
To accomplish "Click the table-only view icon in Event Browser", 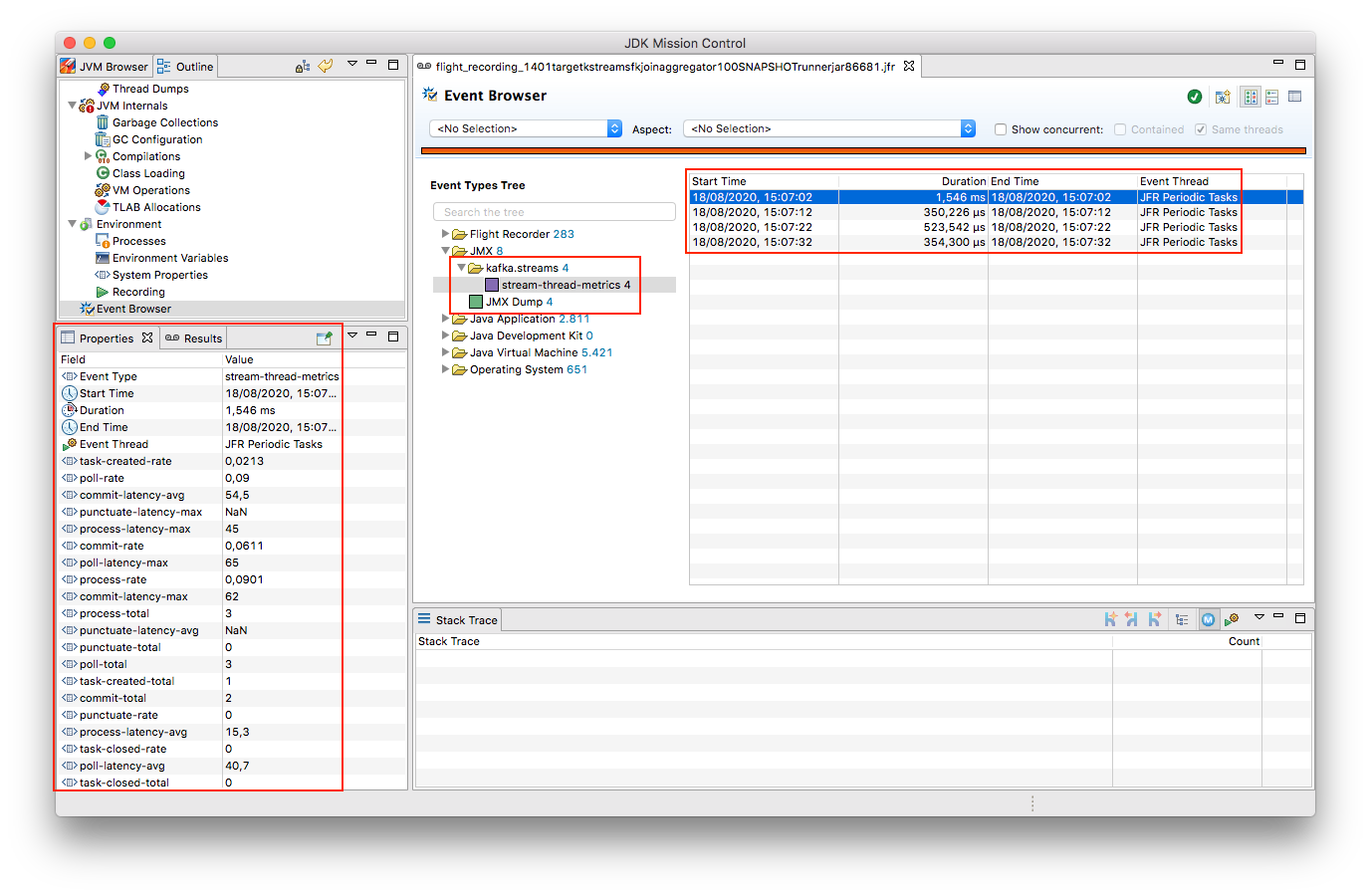I will (1295, 97).
